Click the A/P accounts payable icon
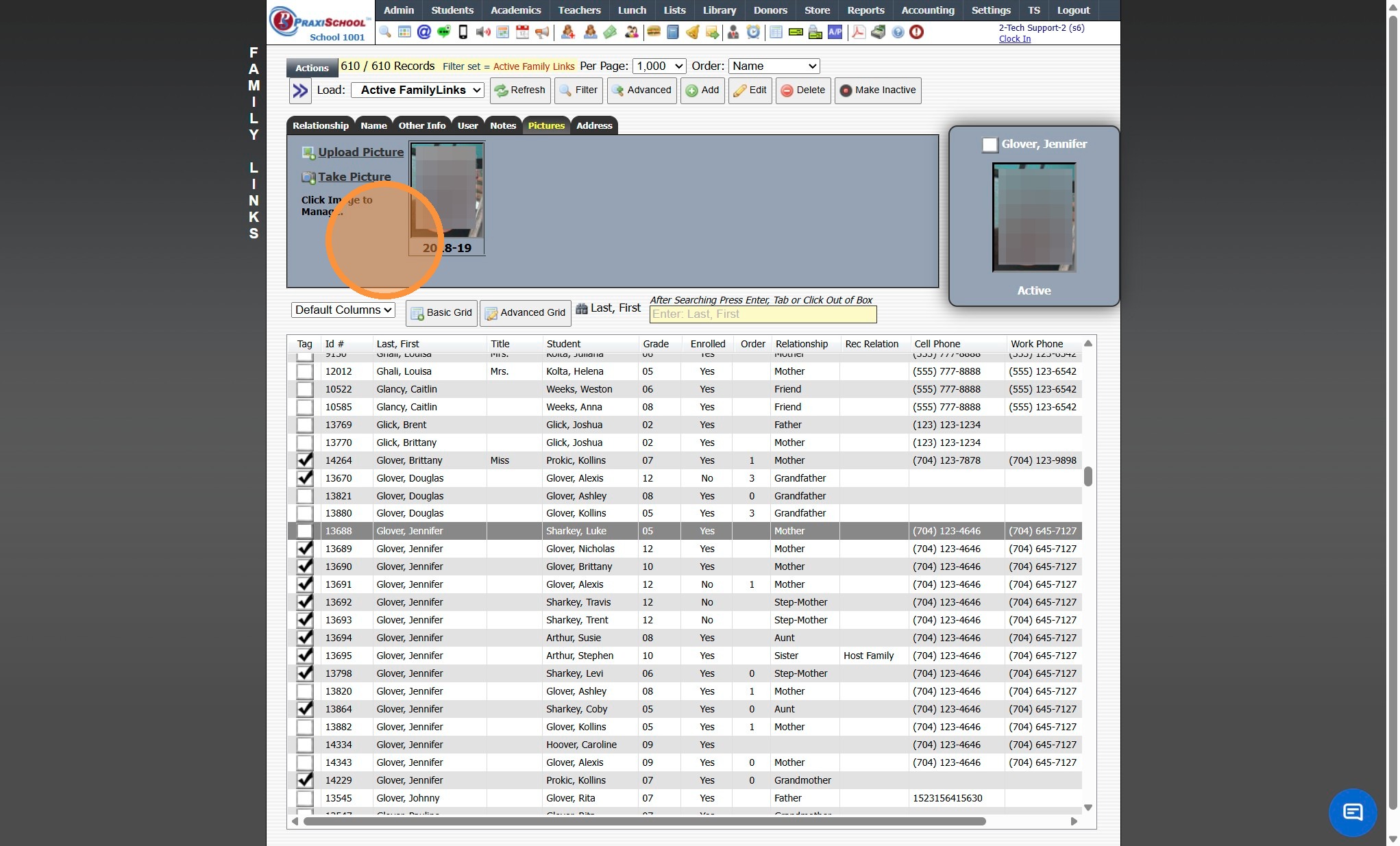 pos(835,32)
